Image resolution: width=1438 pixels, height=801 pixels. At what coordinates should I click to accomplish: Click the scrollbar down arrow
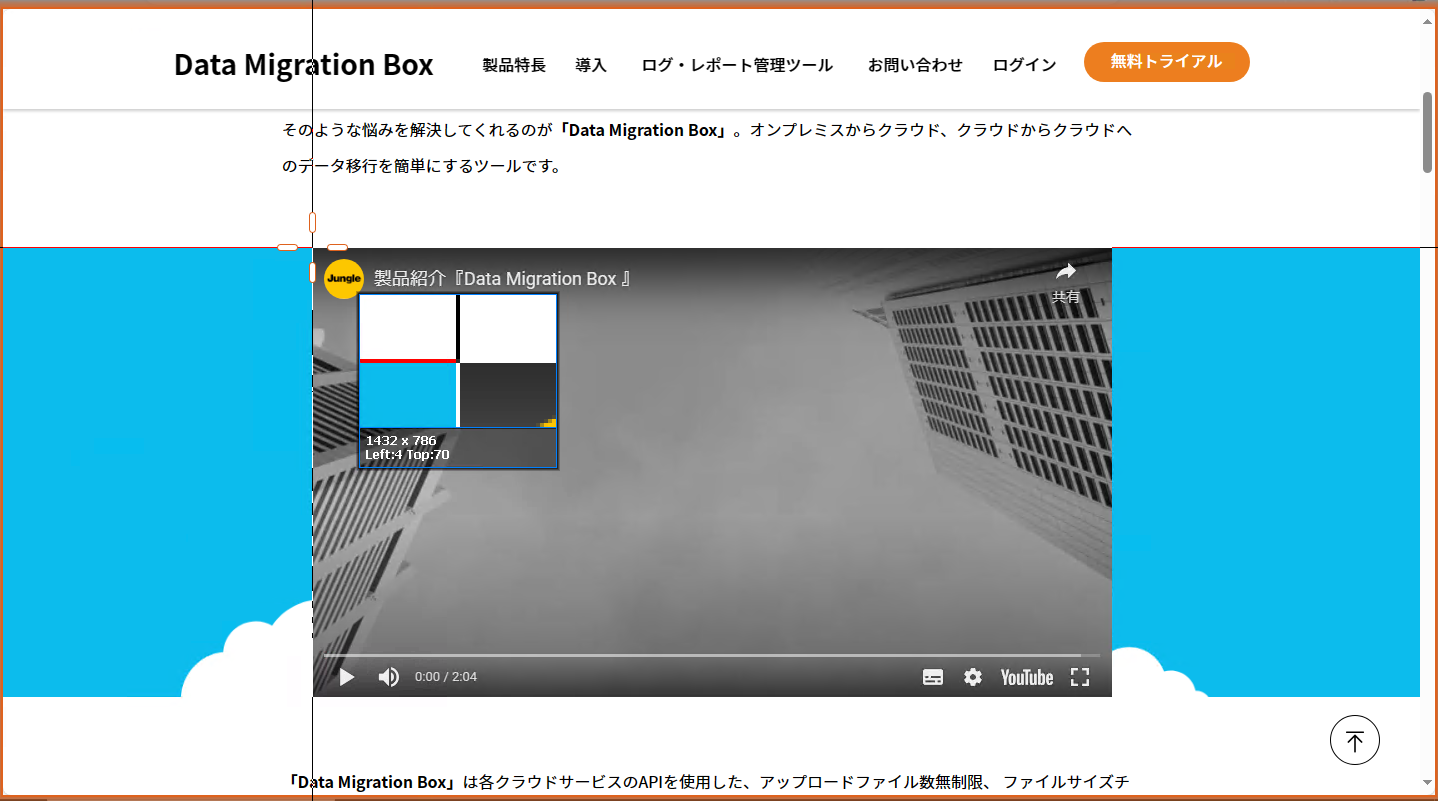(x=1428, y=782)
